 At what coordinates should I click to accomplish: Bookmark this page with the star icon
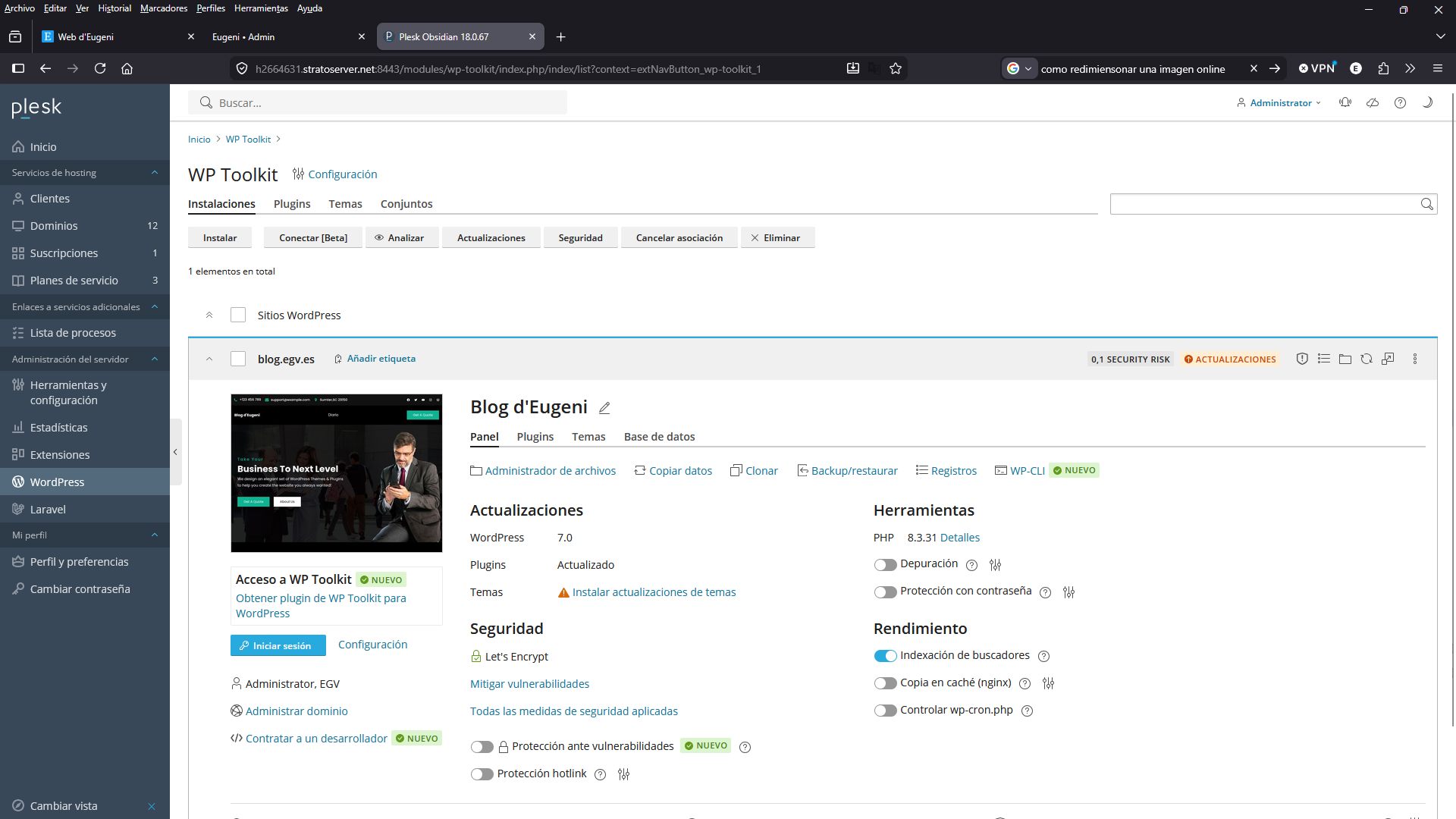896,68
